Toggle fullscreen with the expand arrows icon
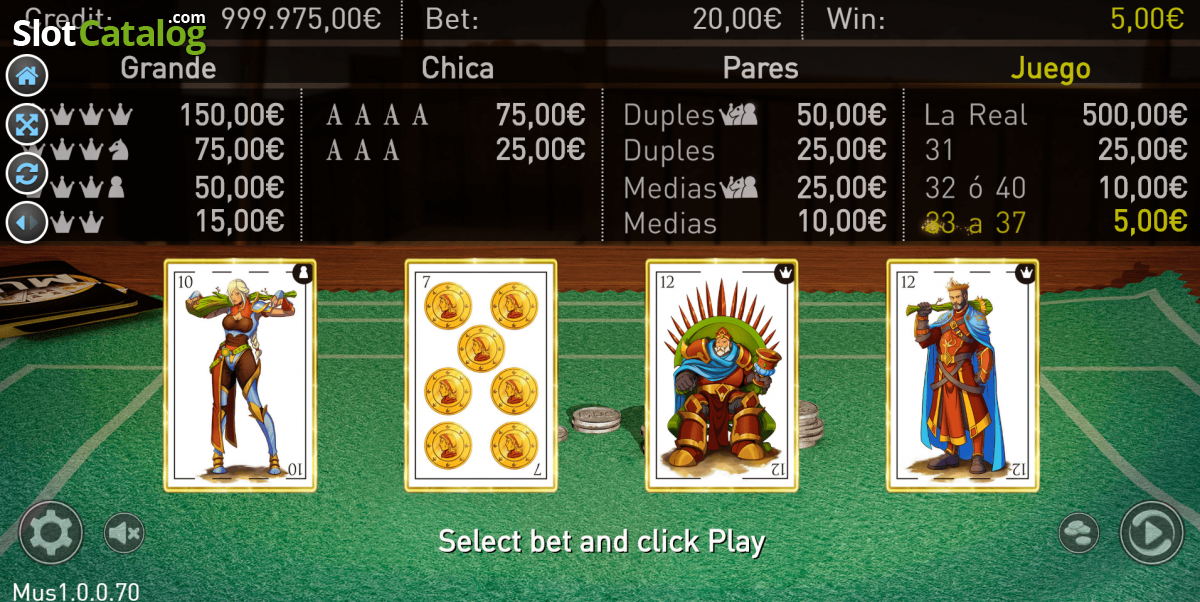 click(x=27, y=124)
